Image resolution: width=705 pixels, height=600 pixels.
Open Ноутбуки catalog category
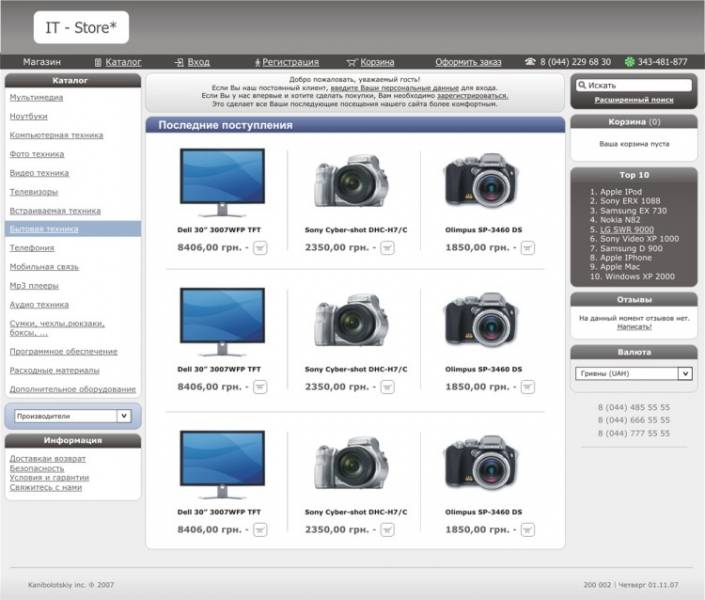[29, 116]
